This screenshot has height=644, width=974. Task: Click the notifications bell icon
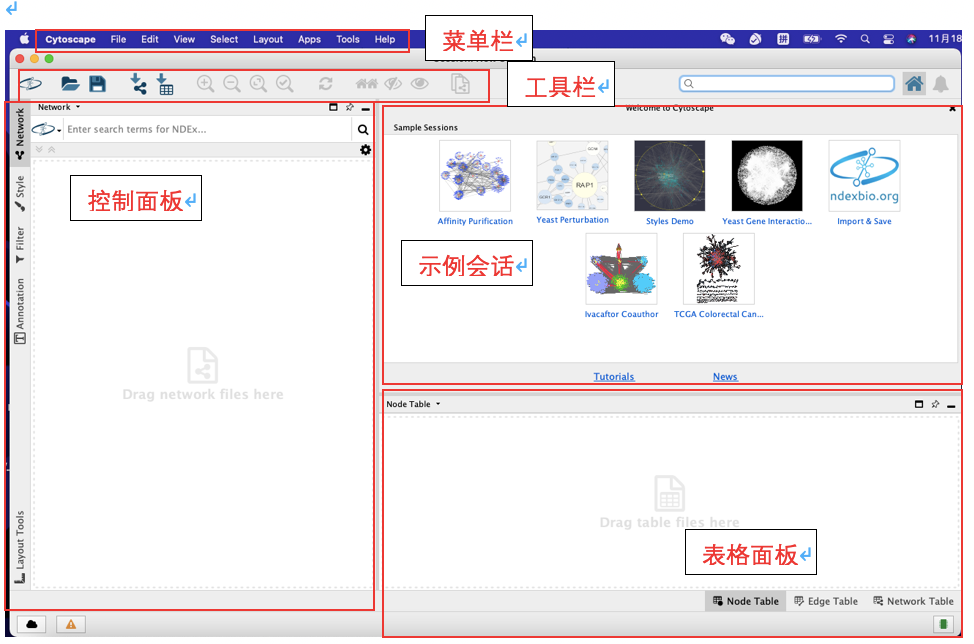941,84
